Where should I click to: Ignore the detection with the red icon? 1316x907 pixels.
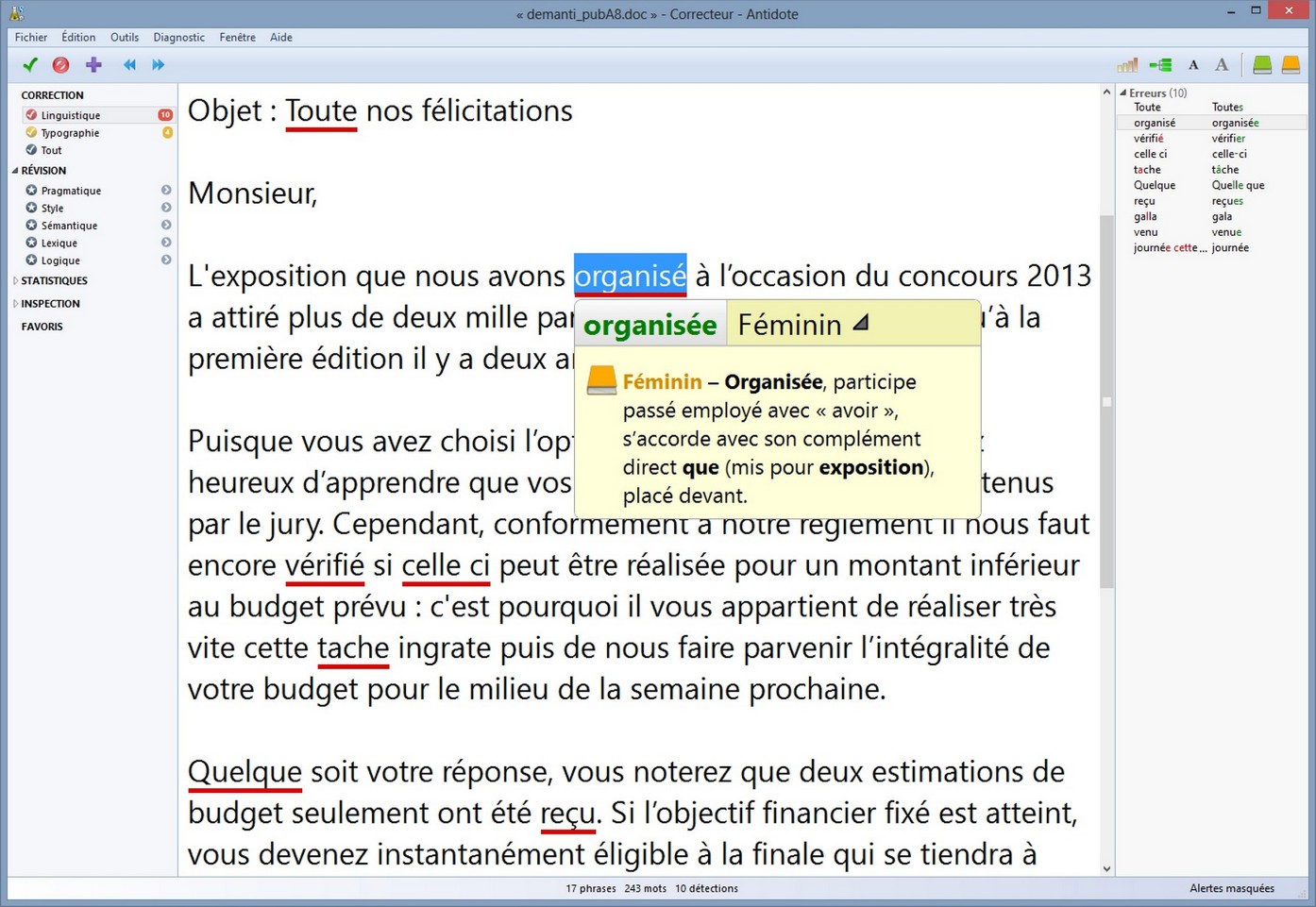(x=60, y=65)
